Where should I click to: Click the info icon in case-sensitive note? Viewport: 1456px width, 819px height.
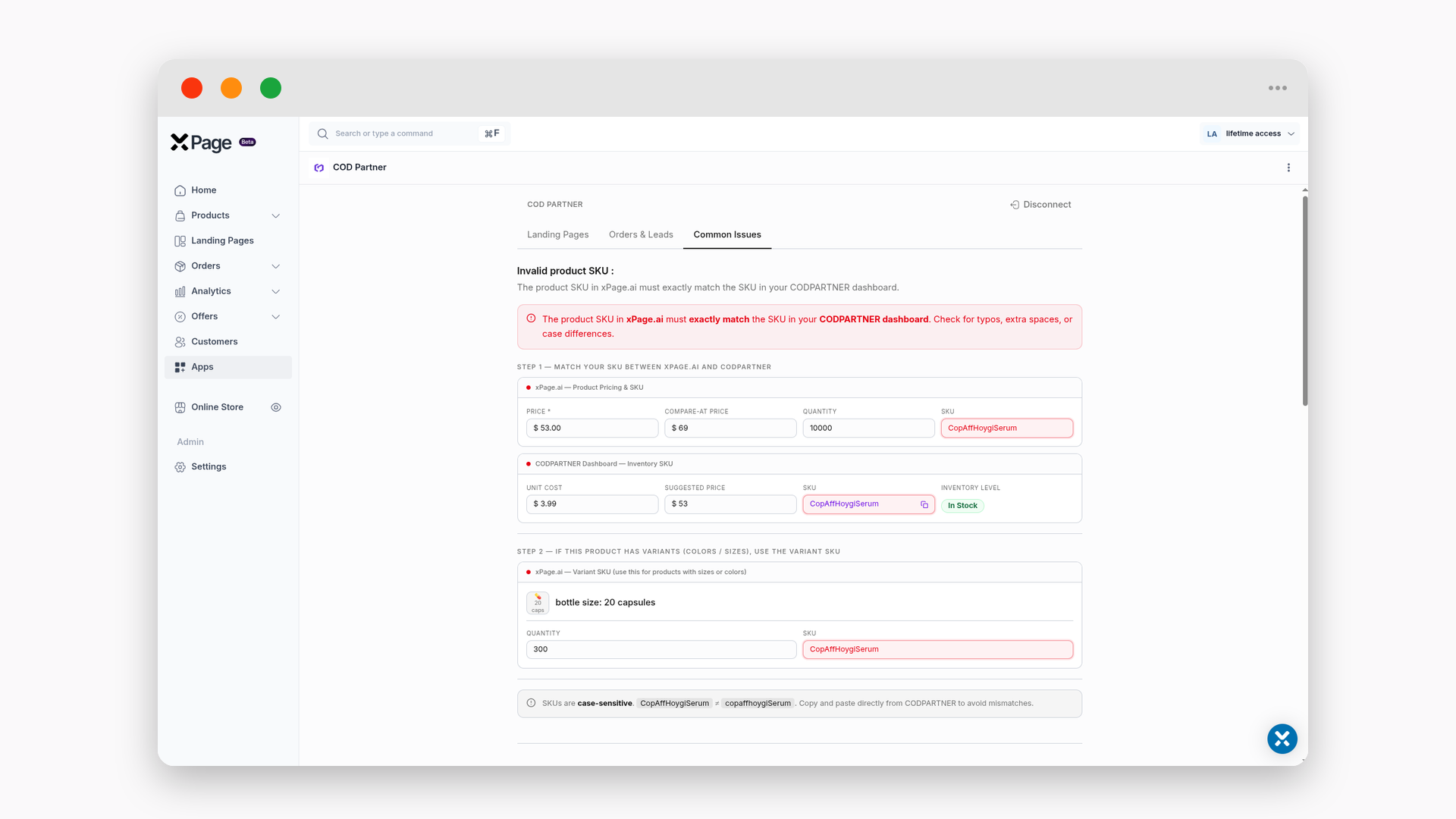pyautogui.click(x=531, y=703)
